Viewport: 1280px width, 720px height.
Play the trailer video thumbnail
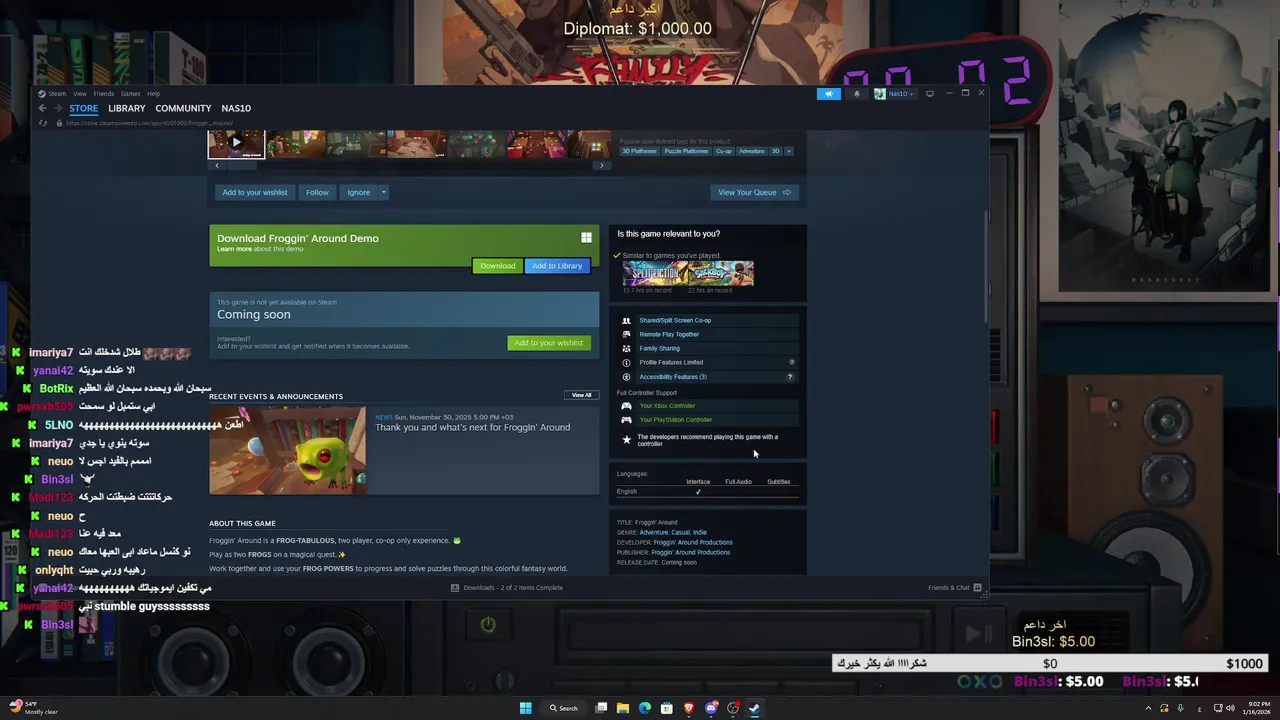tap(236, 143)
